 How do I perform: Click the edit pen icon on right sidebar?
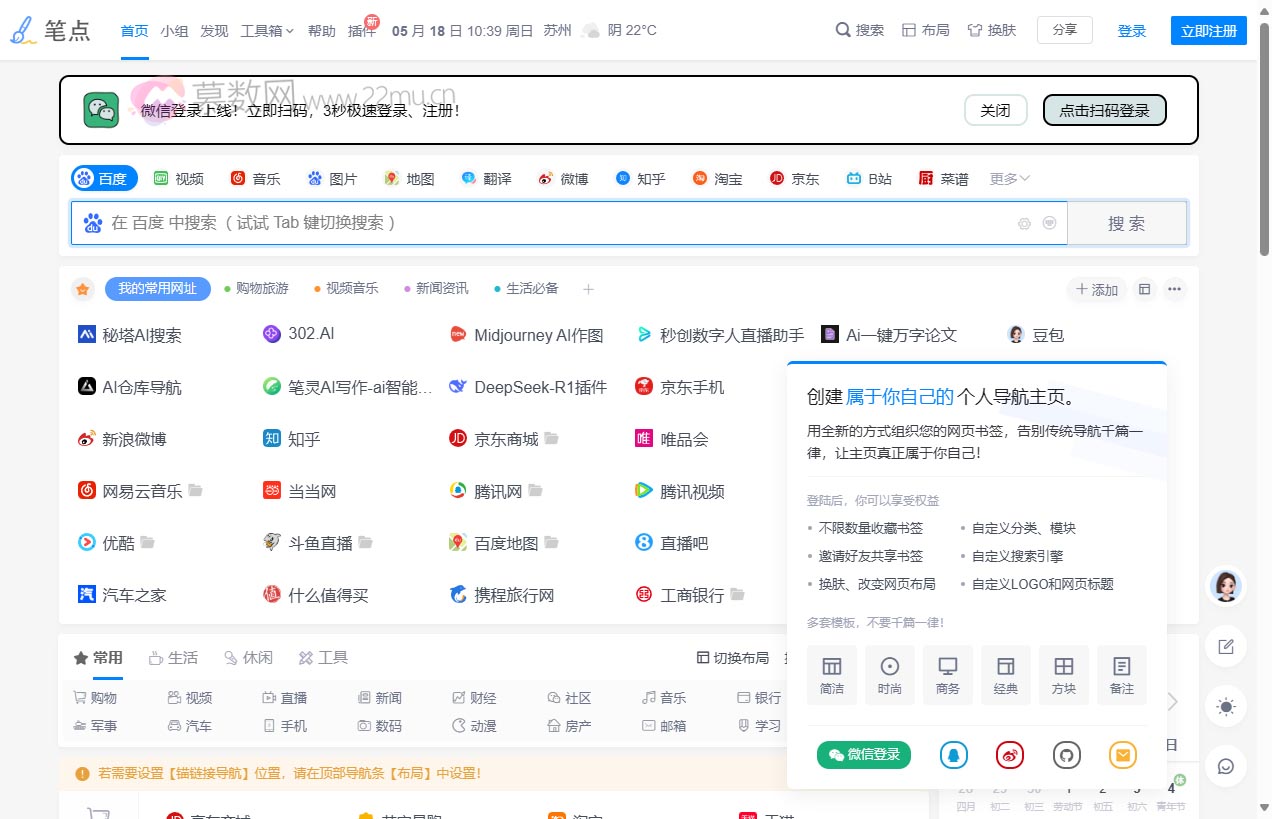1225,647
